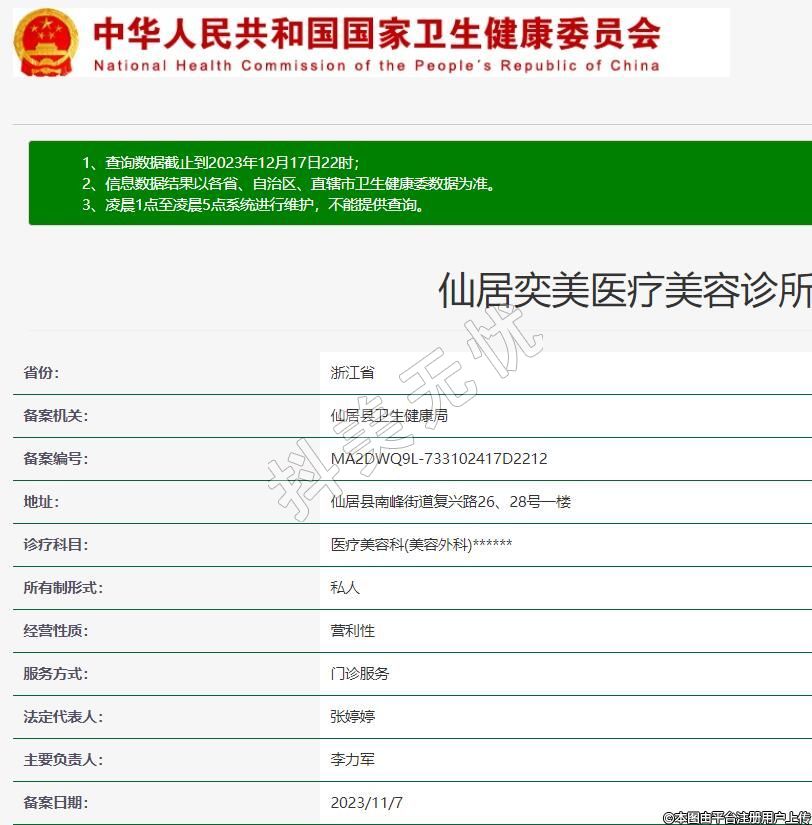Click the filing date value 2023/11/7
Image resolution: width=812 pixels, height=825 pixels.
pyautogui.click(x=366, y=803)
